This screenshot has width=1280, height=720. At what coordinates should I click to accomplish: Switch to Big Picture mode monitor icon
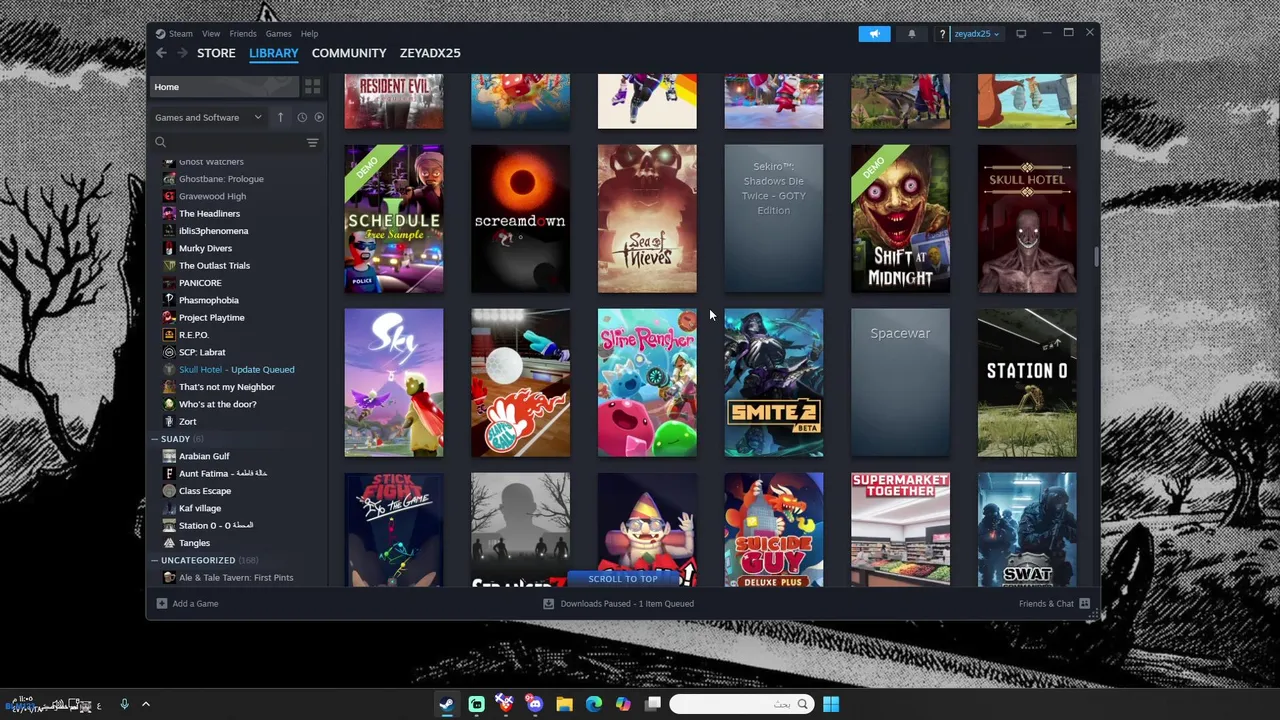[x=1021, y=34]
